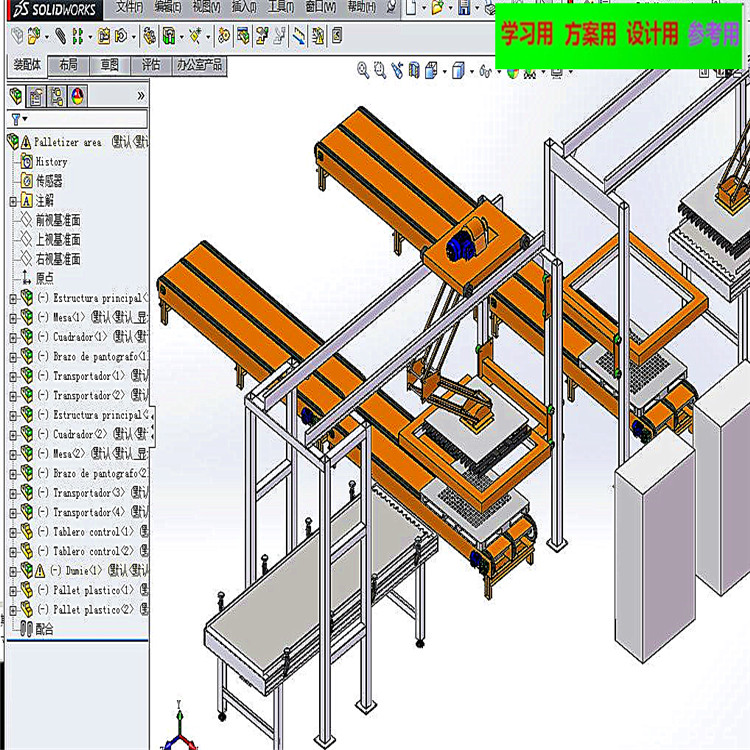
Task: Expand the 注解 annotations node
Action: 13,201
